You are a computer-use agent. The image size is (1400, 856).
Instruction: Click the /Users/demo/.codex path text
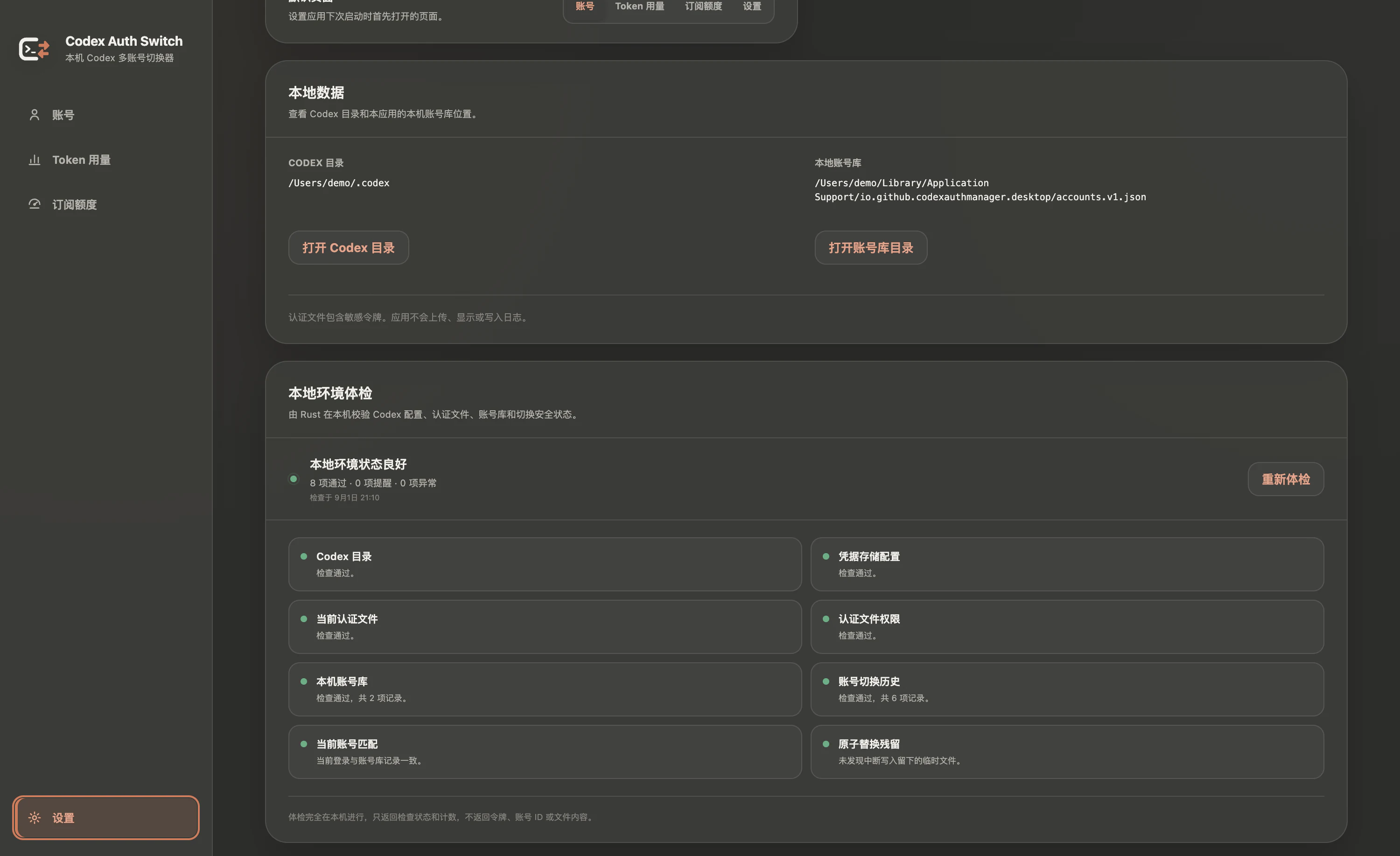click(339, 182)
